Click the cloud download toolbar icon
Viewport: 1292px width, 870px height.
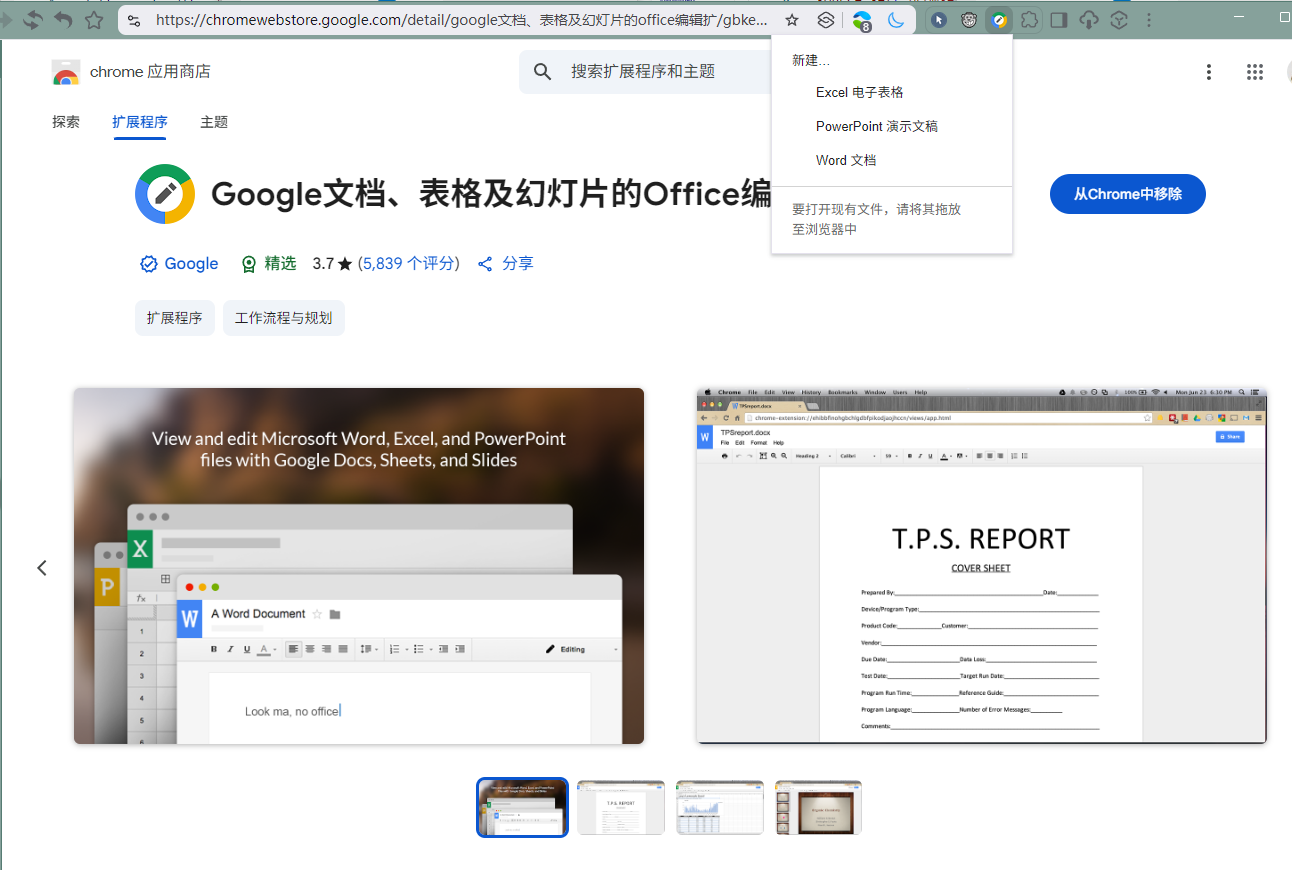tap(1090, 20)
